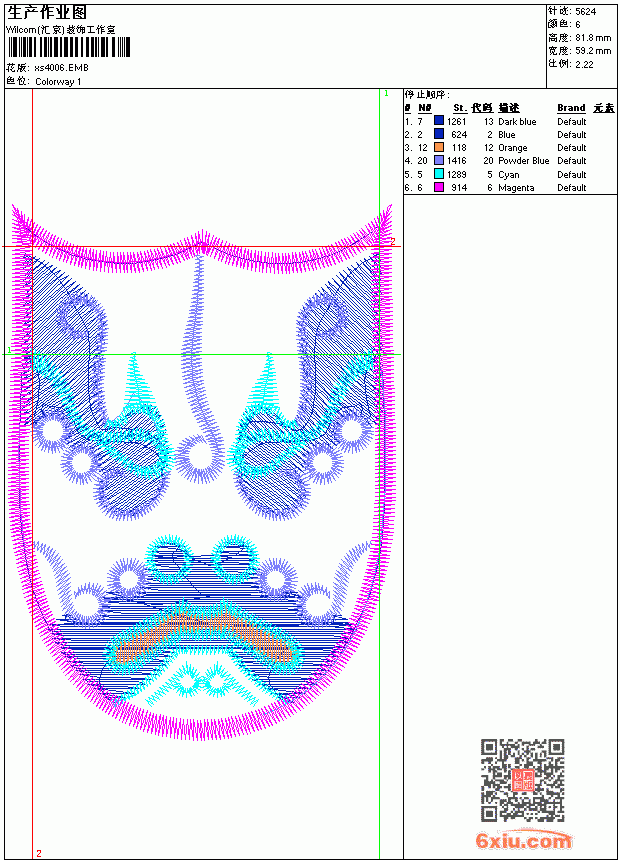Click the QR code image
Image resolution: width=620 pixels, height=860 pixels.
point(522,780)
